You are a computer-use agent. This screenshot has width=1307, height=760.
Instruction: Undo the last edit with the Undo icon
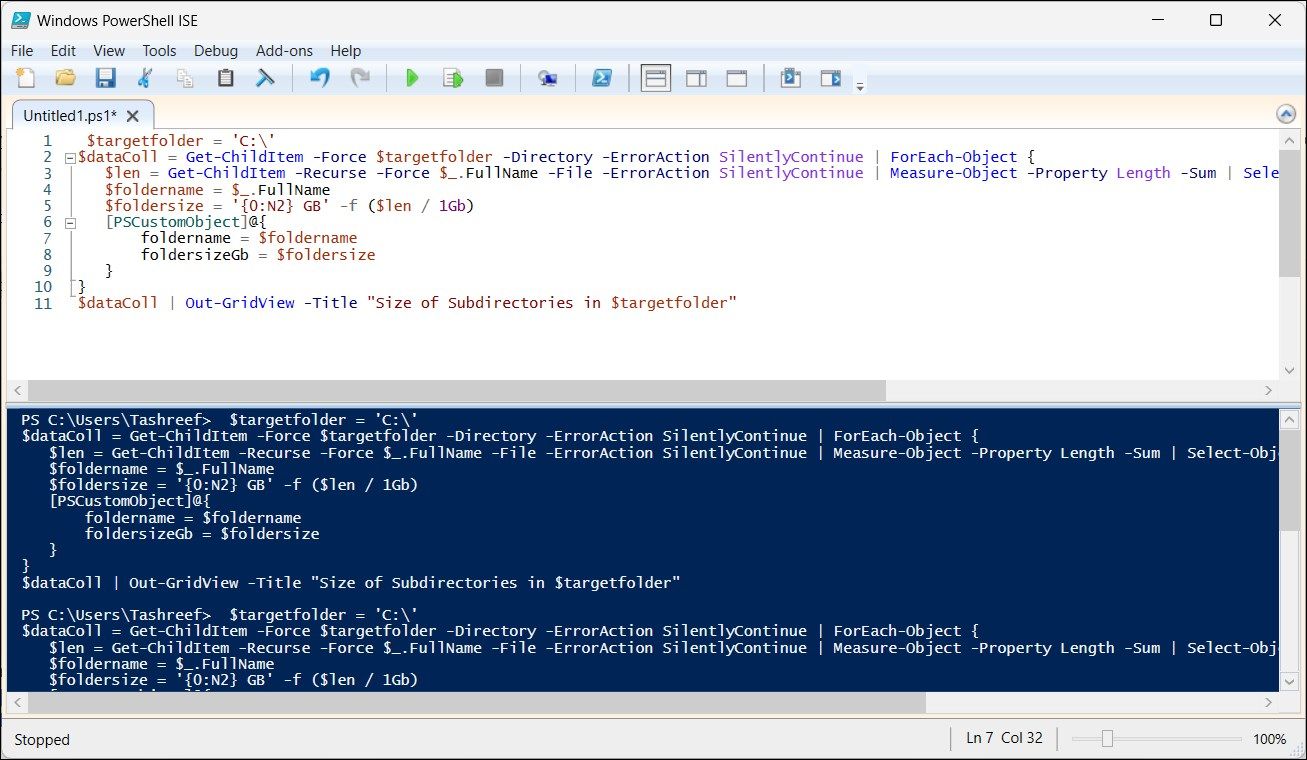coord(318,77)
